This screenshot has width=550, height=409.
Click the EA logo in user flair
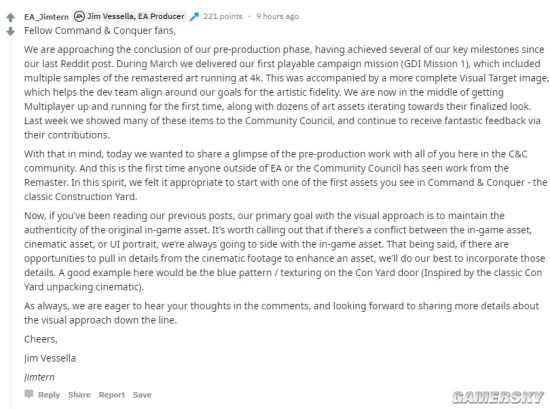(79, 16)
